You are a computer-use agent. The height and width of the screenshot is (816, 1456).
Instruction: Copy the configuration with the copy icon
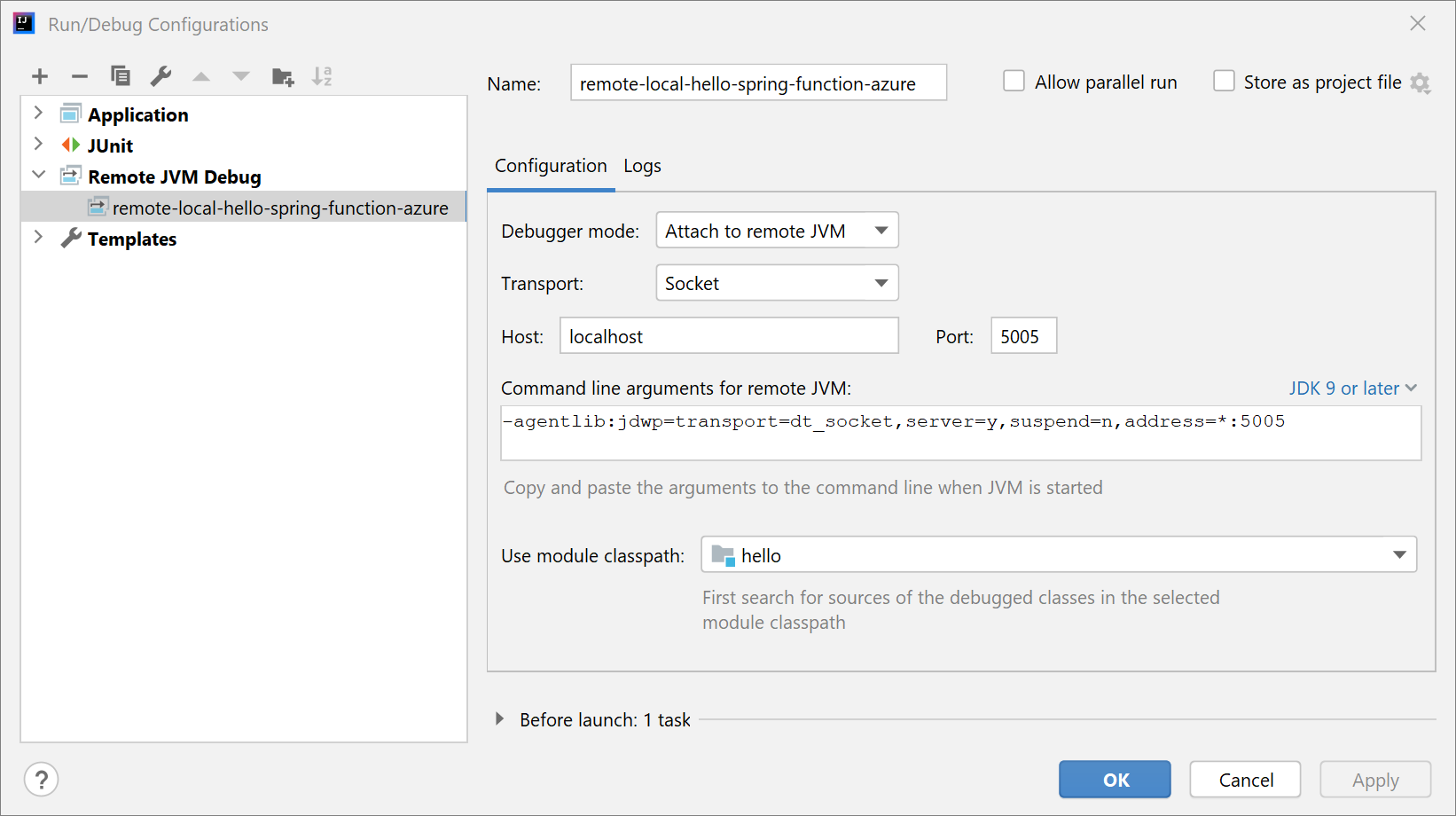point(121,76)
